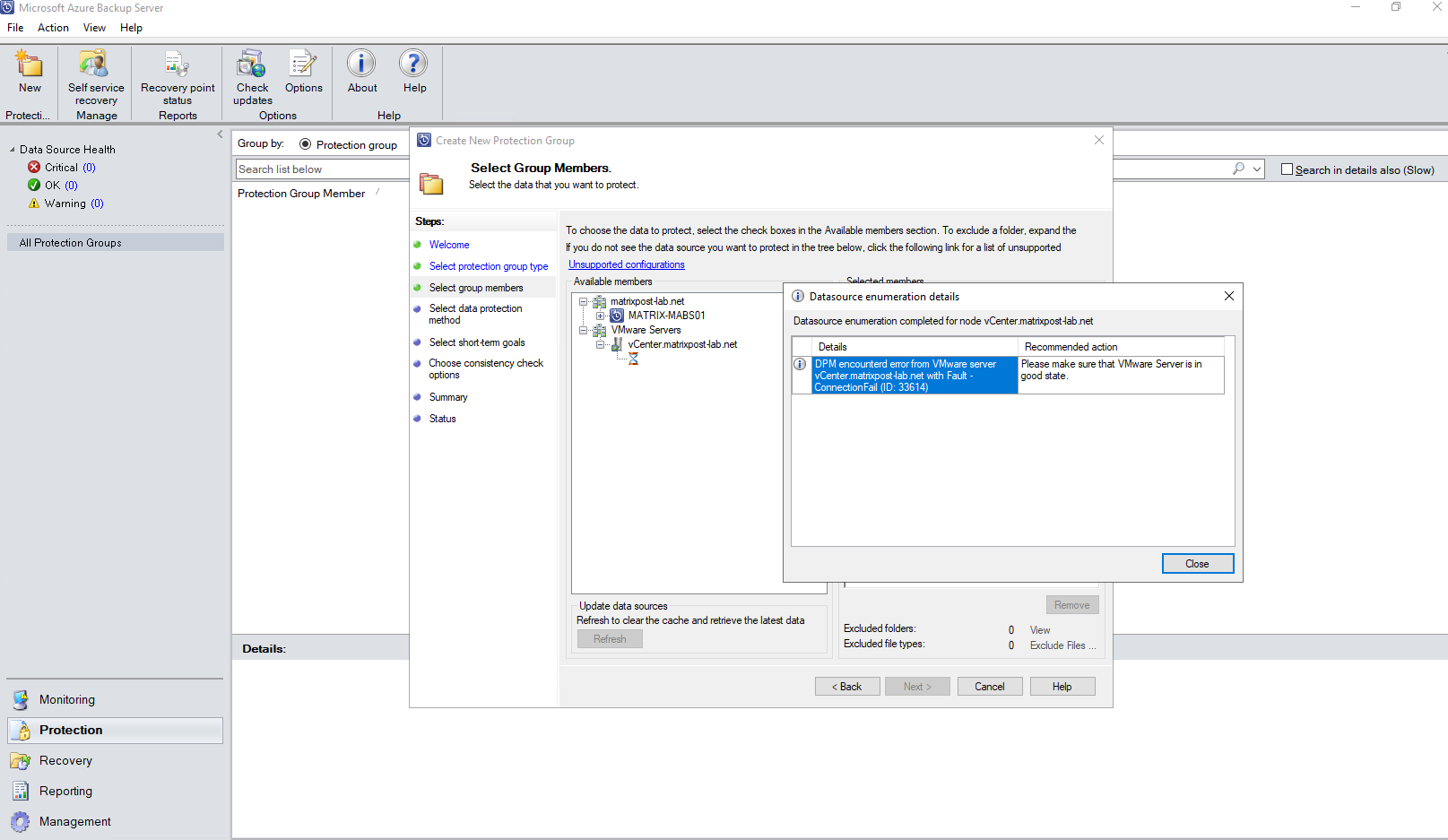Open the Action menu
The image size is (1448, 840).
tap(53, 28)
